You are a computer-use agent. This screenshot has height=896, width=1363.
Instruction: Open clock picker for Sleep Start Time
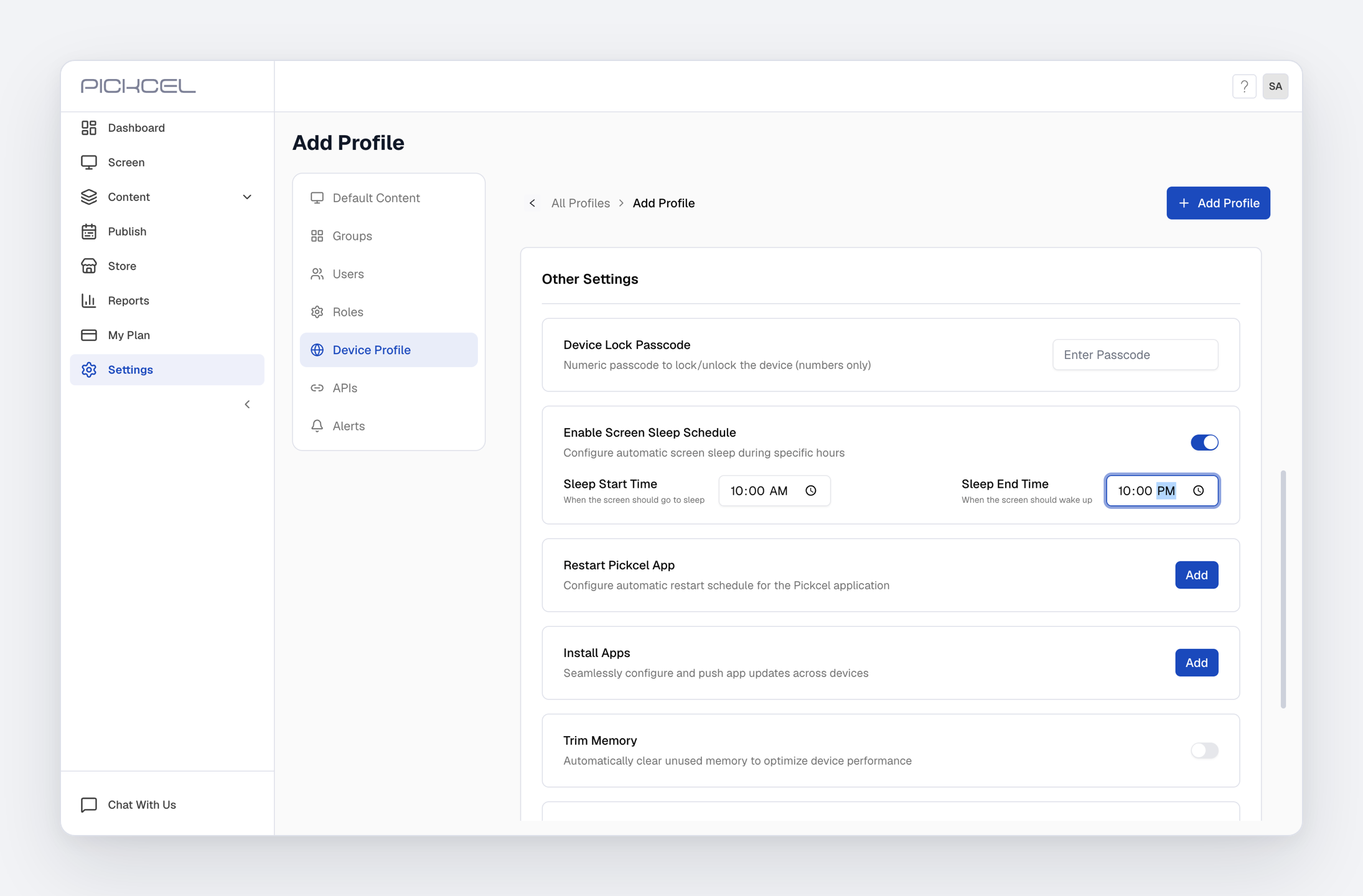(x=811, y=491)
